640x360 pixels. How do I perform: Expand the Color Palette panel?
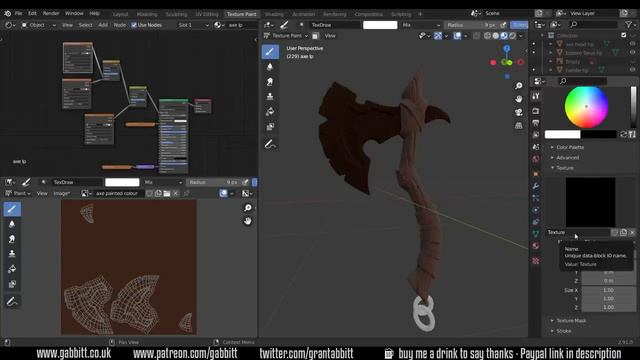point(570,147)
